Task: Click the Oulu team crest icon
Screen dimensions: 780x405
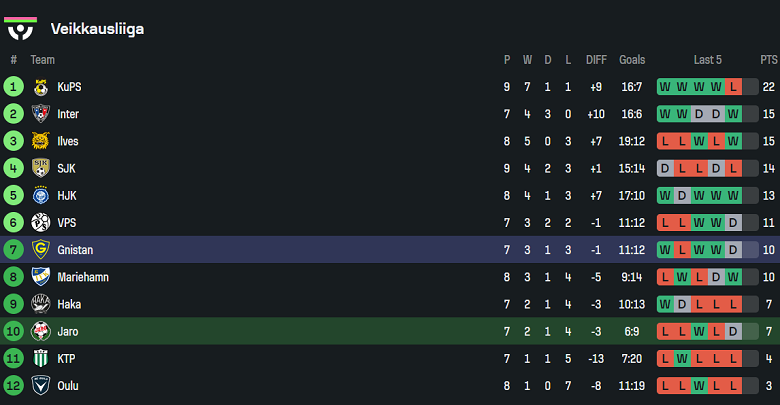Action: coord(41,385)
